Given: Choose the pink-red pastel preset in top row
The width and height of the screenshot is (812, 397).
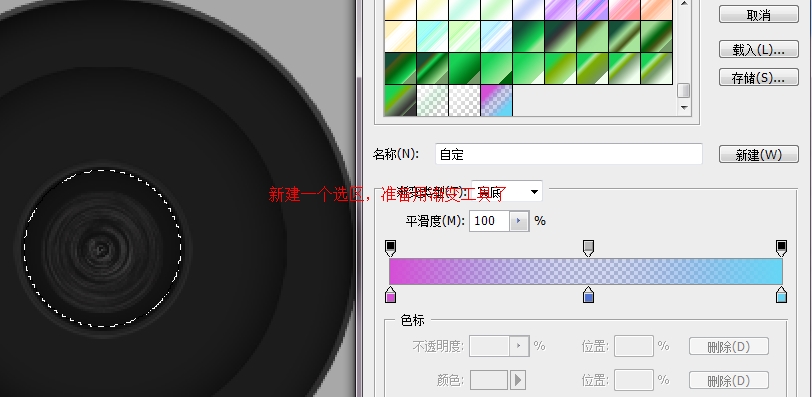Looking at the screenshot, I should (x=625, y=9).
